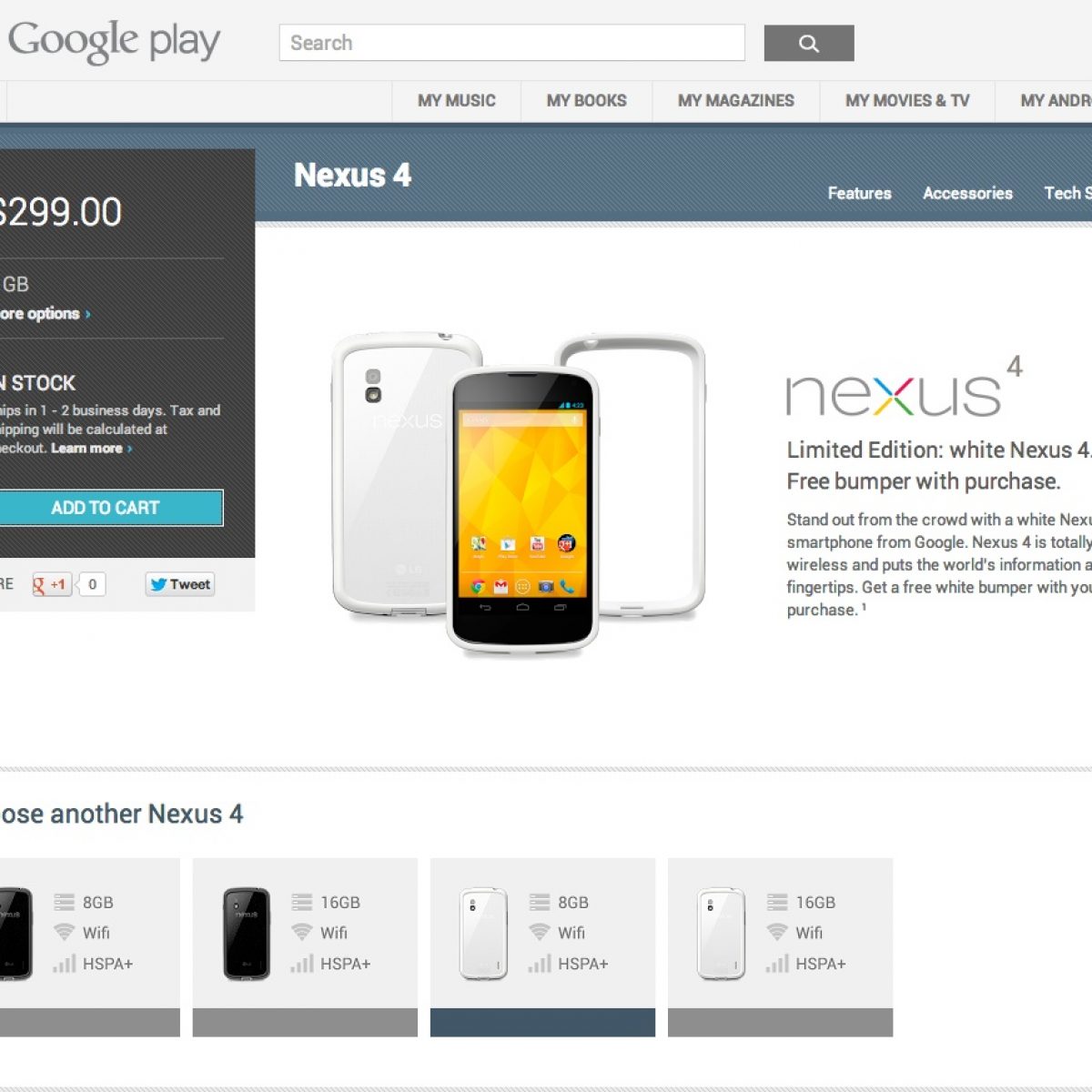
Task: Jump to the Features section link
Action: coord(859,193)
